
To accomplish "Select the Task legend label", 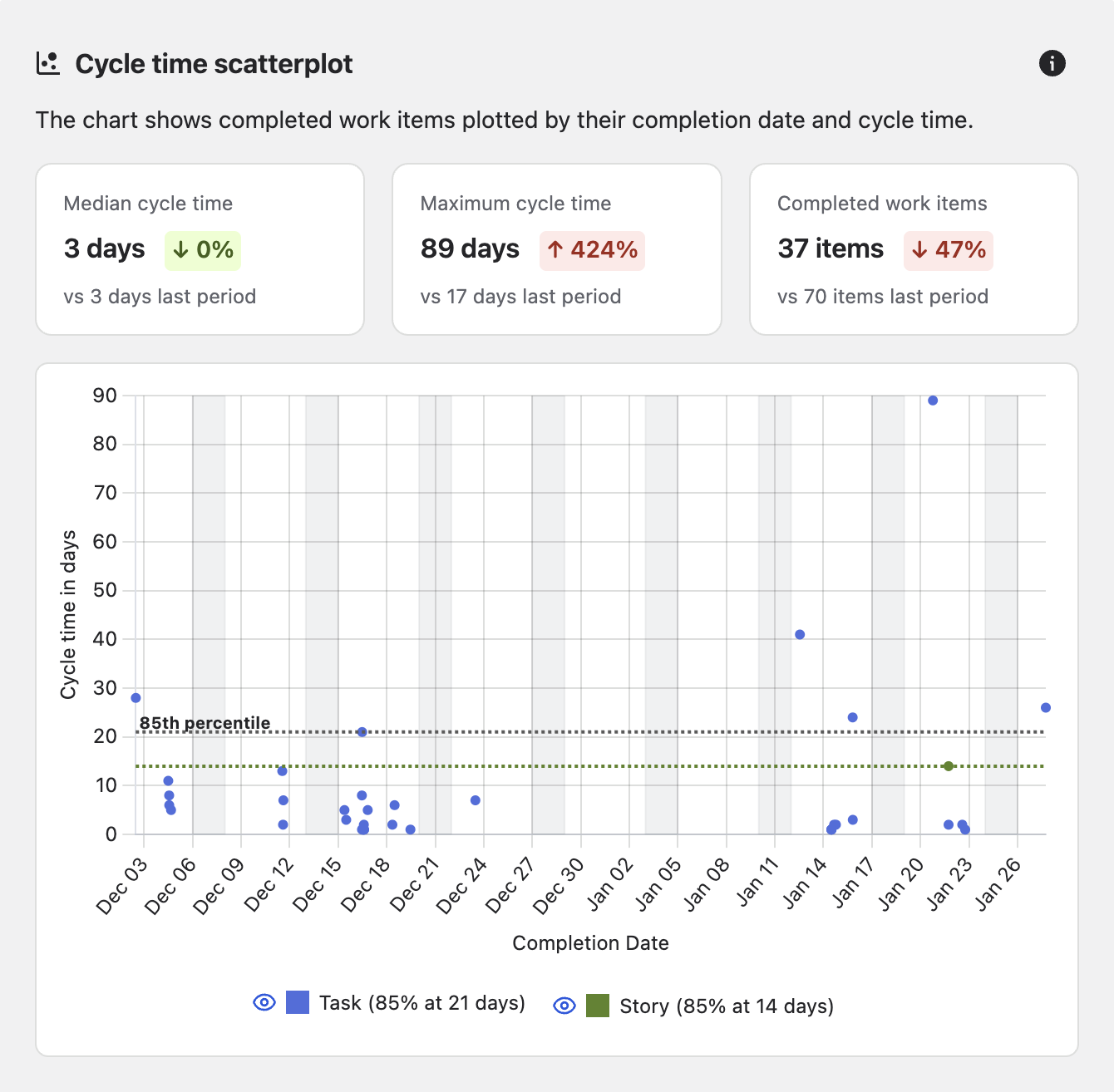I will [421, 1002].
